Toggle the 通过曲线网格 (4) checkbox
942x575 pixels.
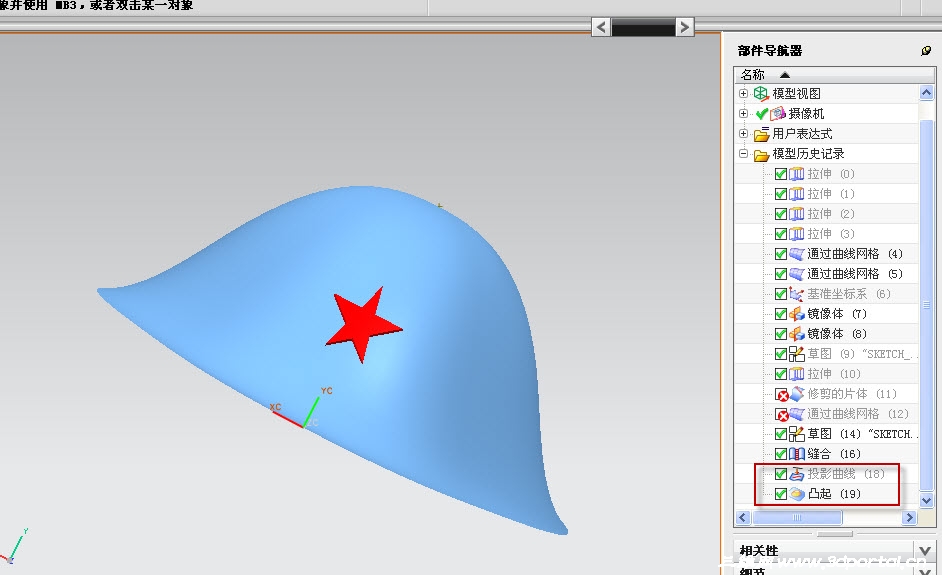click(780, 254)
